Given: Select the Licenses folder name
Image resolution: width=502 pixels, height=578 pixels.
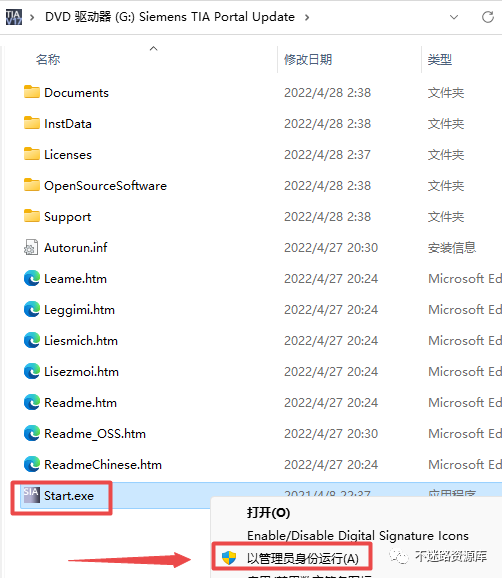Looking at the screenshot, I should pyautogui.click(x=68, y=154).
